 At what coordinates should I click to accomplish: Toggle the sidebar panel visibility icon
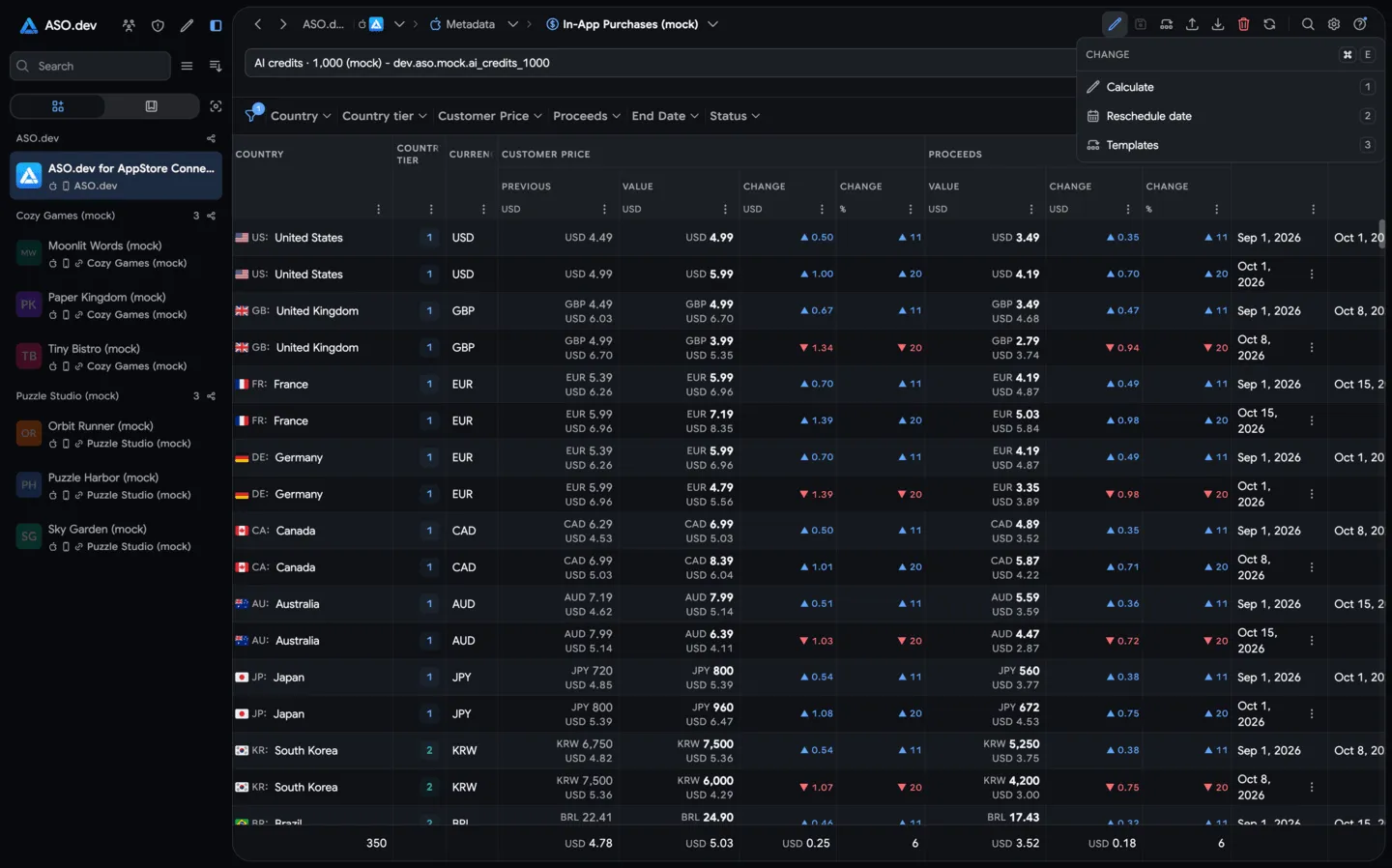216,25
